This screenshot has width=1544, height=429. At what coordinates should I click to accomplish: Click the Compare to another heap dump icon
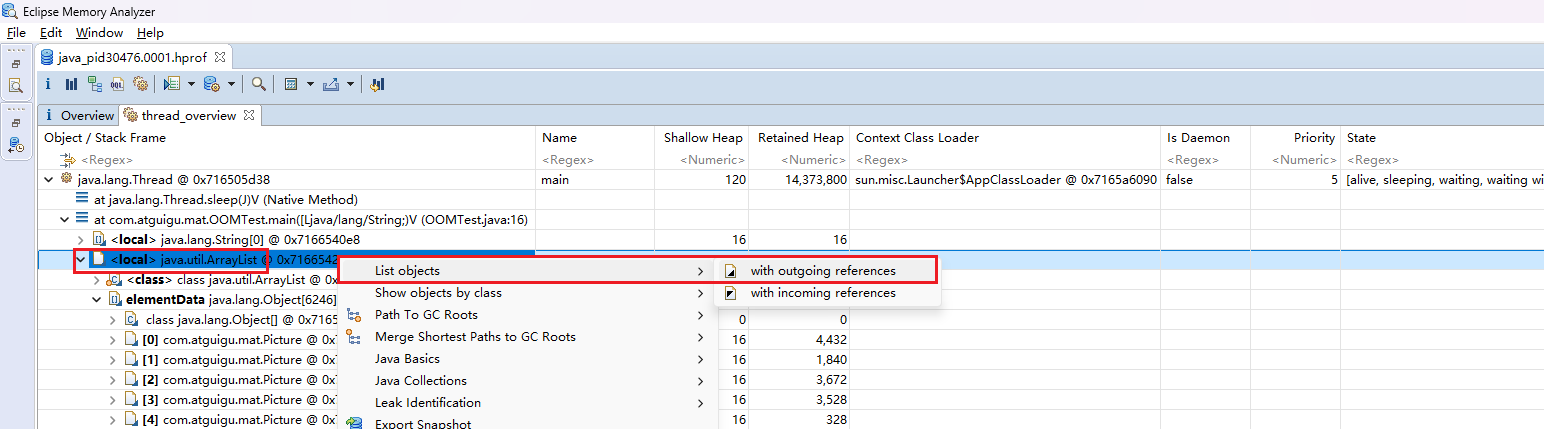point(378,85)
